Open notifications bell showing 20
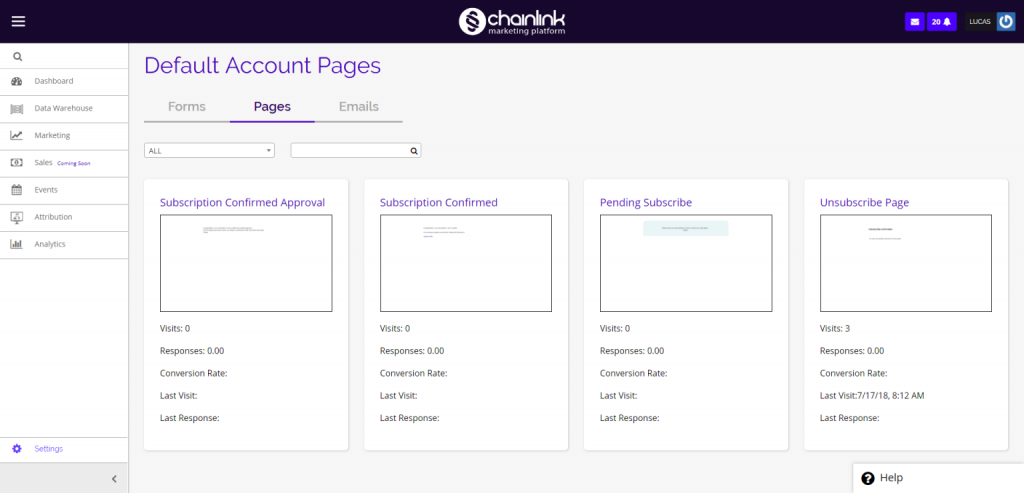Image resolution: width=1024 pixels, height=493 pixels. (941, 22)
